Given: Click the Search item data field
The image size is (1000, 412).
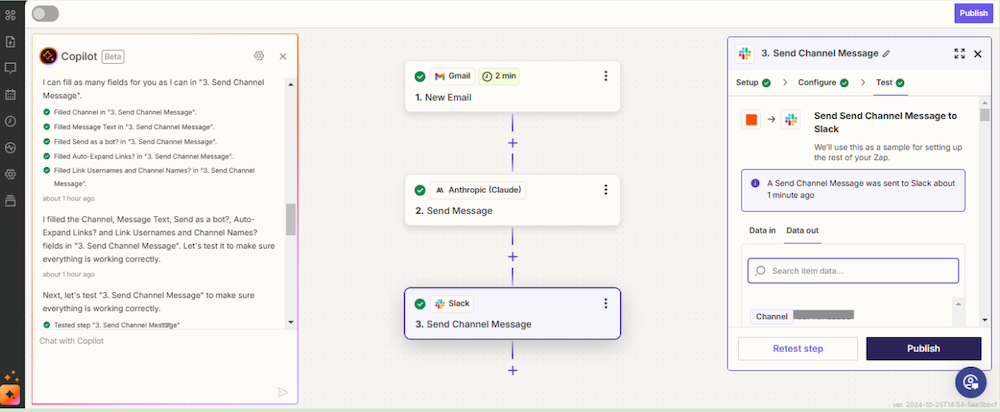Looking at the screenshot, I should [x=853, y=271].
